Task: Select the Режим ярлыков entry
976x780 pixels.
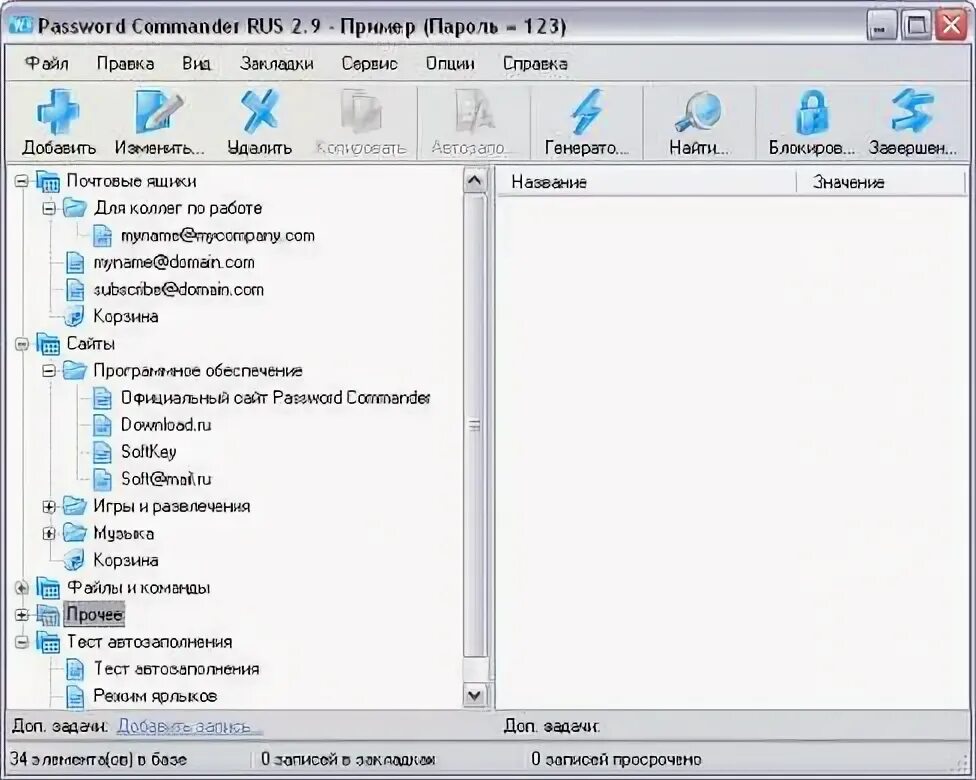Action: point(155,695)
